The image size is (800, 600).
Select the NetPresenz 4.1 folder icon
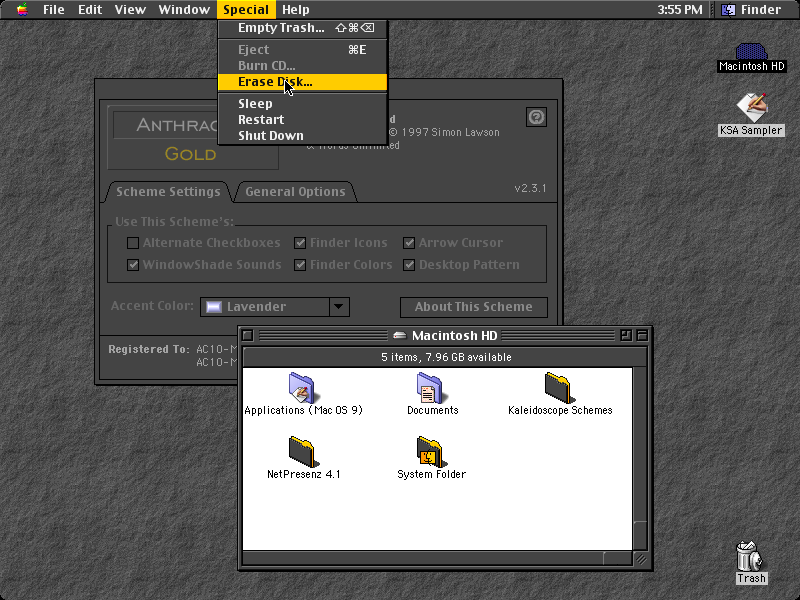click(303, 452)
